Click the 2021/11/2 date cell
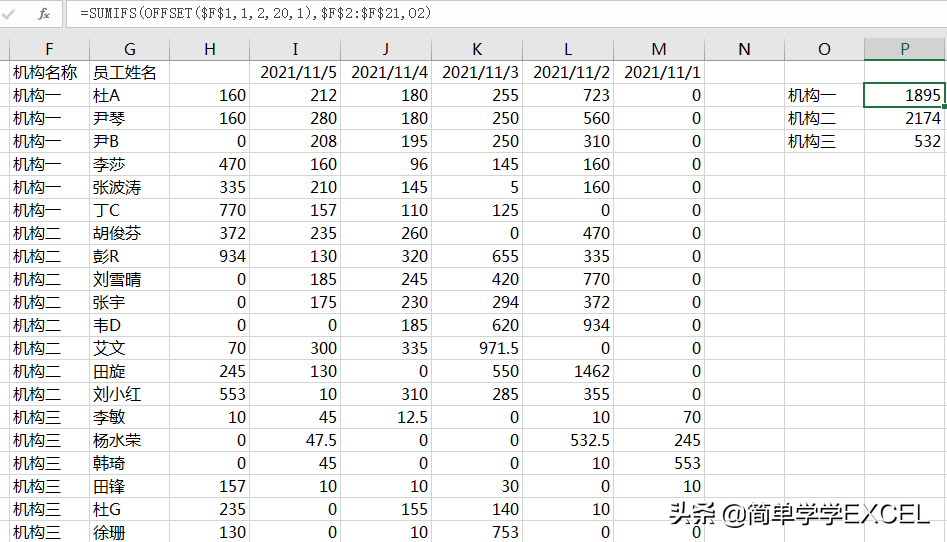Viewport: 947px width, 542px height. (x=568, y=73)
